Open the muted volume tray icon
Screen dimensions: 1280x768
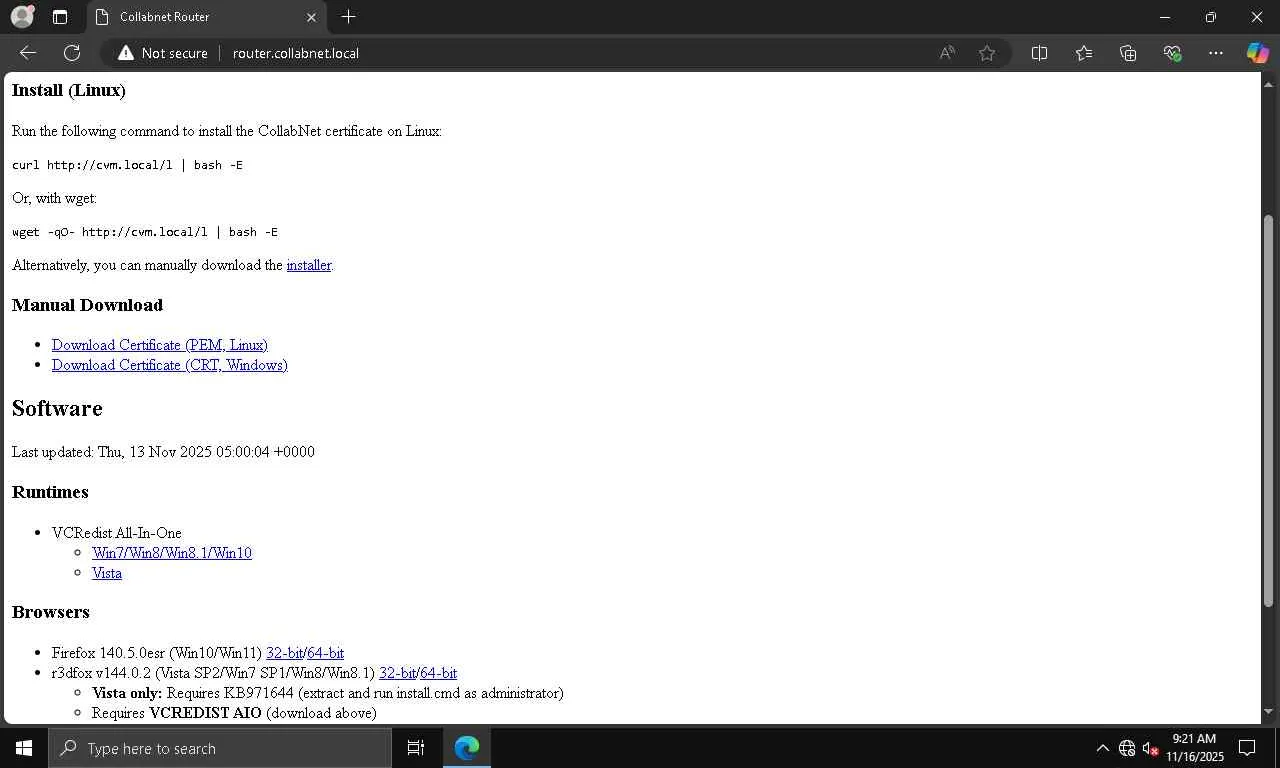pos(1151,748)
